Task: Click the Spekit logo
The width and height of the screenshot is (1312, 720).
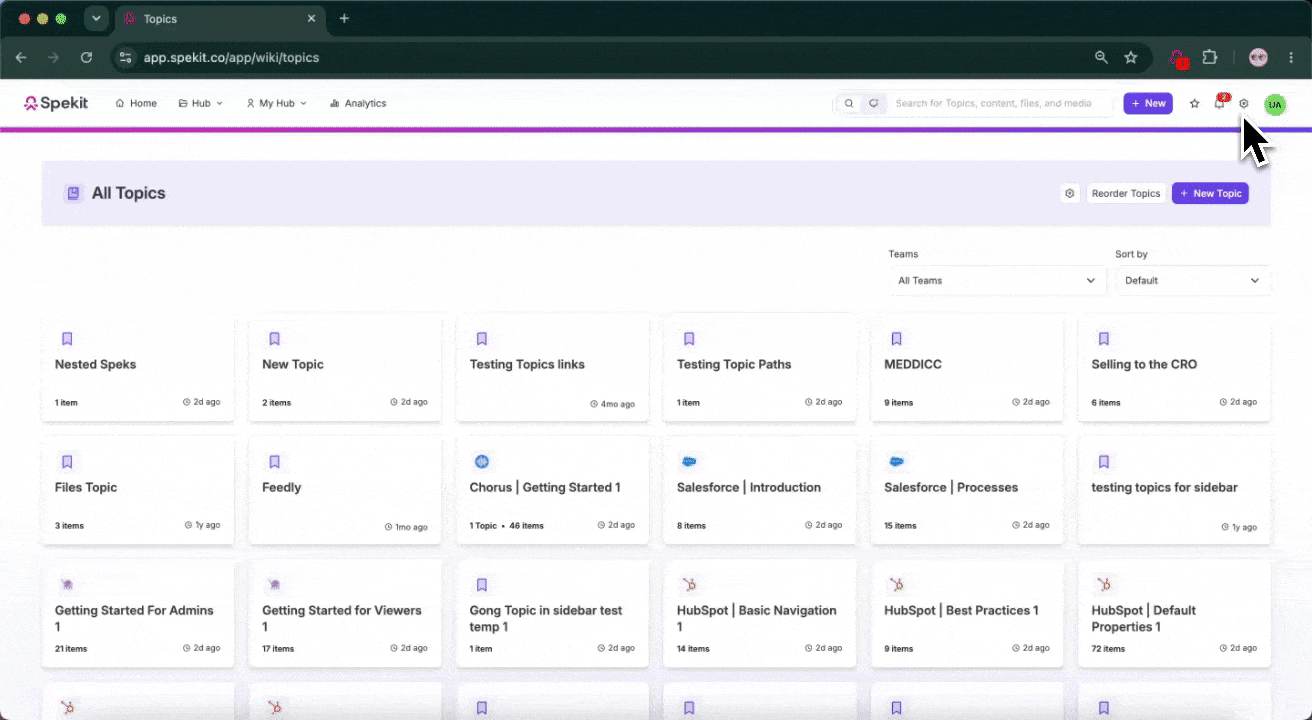Action: pyautogui.click(x=56, y=103)
